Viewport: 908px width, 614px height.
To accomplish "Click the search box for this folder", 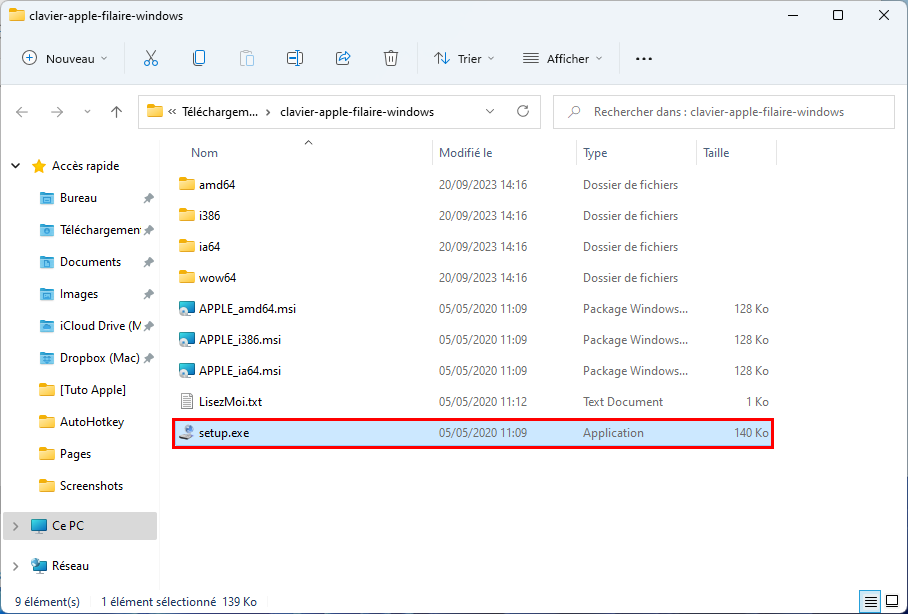I will 724,112.
